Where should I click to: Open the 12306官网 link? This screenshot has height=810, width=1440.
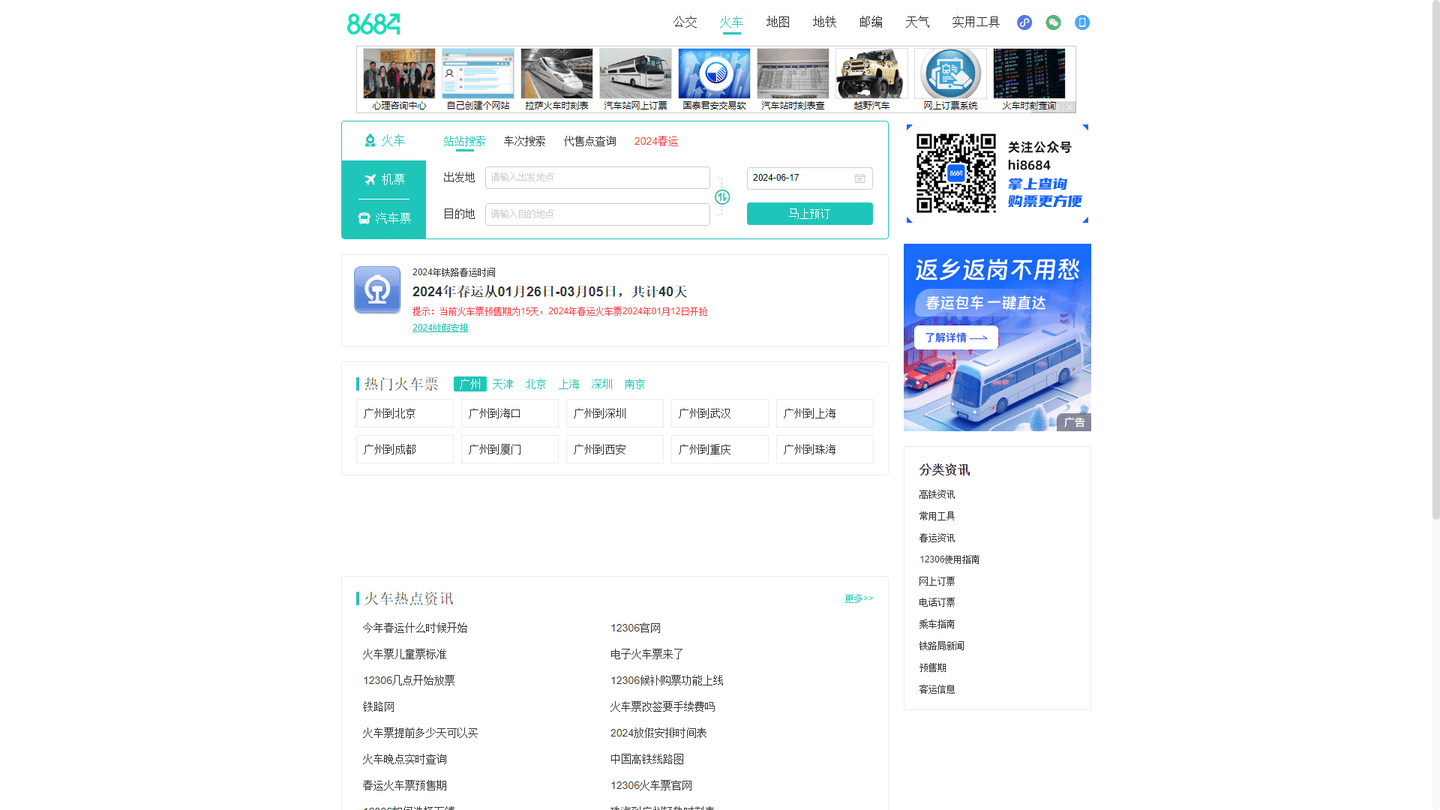636,628
